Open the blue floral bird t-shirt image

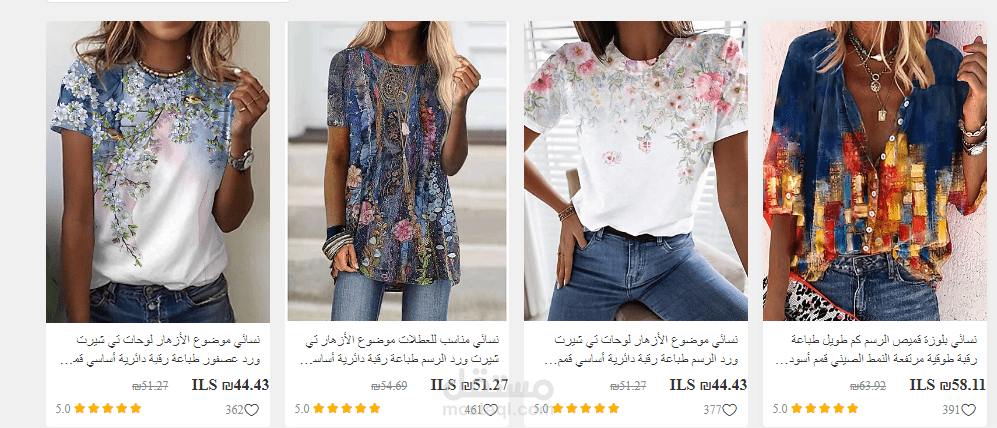point(158,172)
